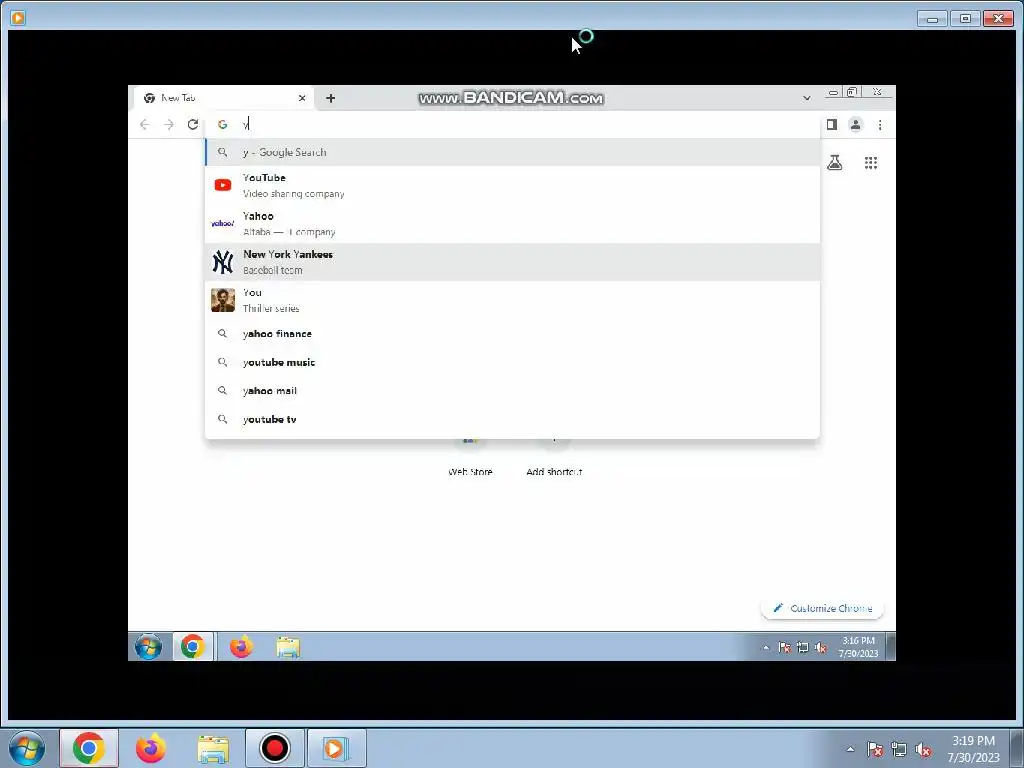
Task: Click the Customize Chrome button
Action: (822, 608)
